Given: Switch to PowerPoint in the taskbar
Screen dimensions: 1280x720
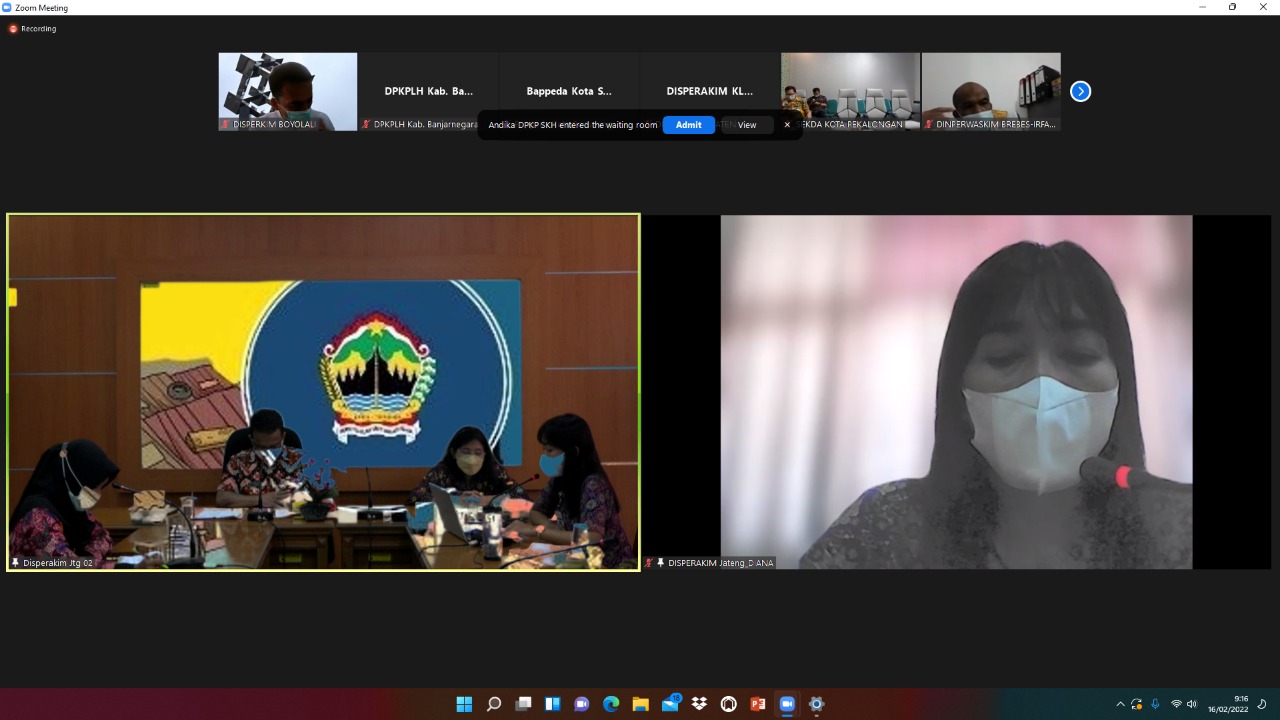Looking at the screenshot, I should [758, 704].
